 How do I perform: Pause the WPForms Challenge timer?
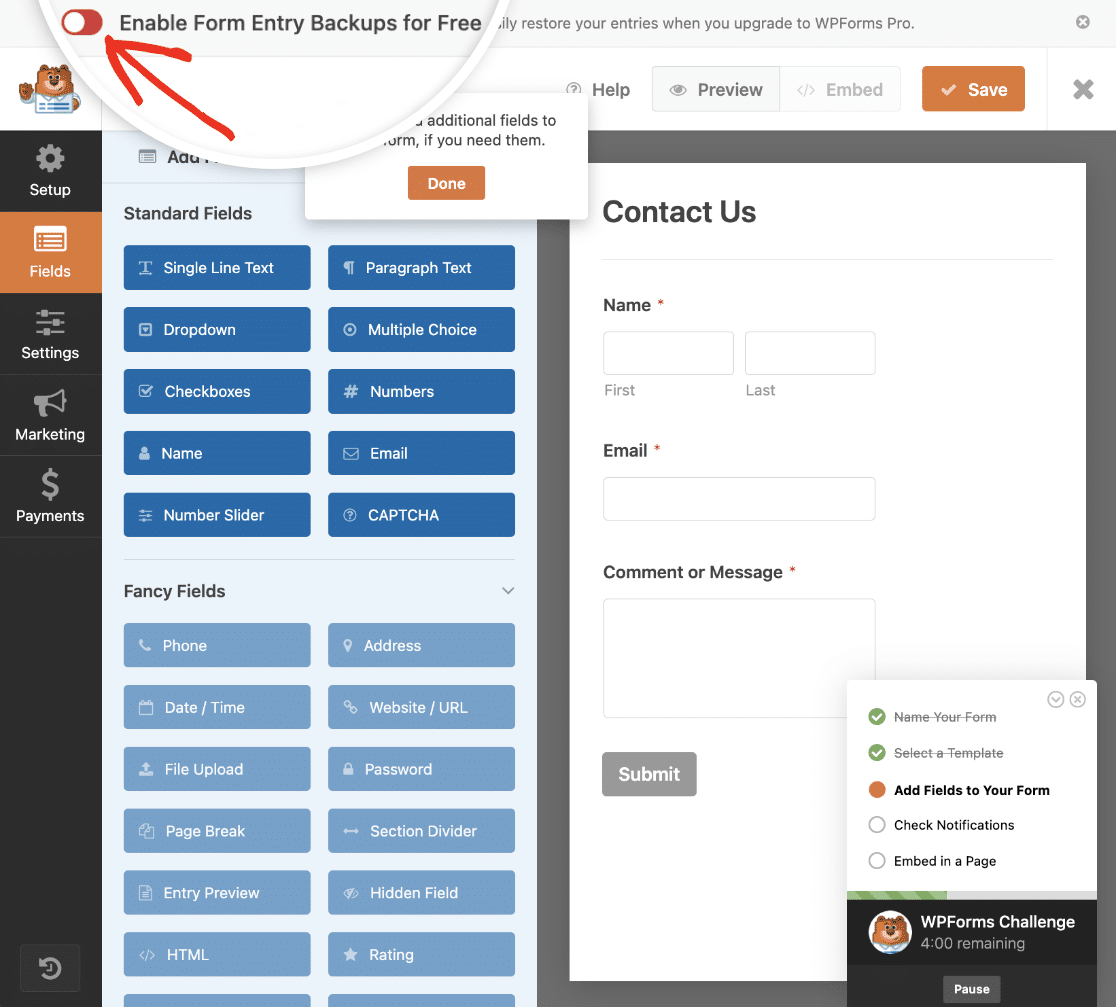[972, 989]
